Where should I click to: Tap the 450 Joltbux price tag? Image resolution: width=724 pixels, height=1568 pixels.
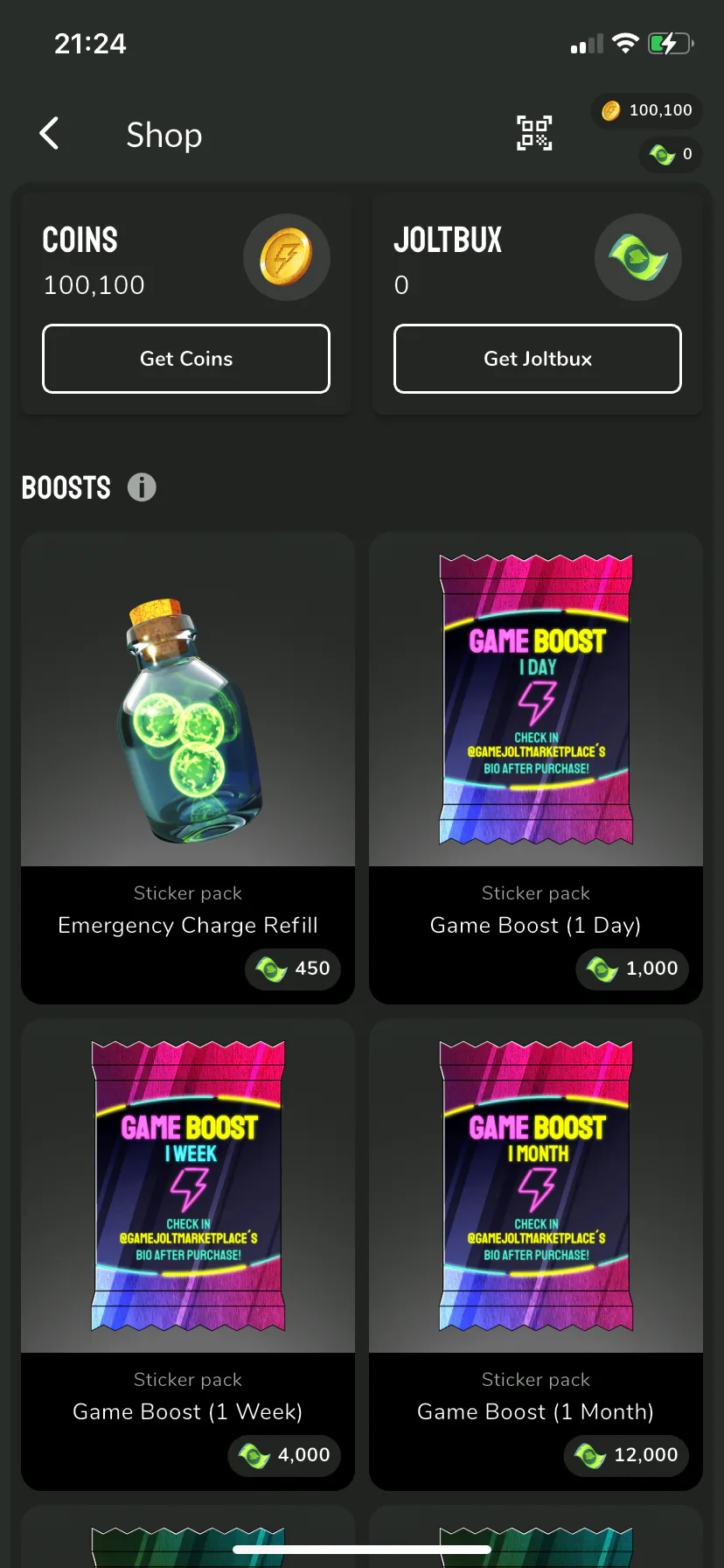pos(293,969)
